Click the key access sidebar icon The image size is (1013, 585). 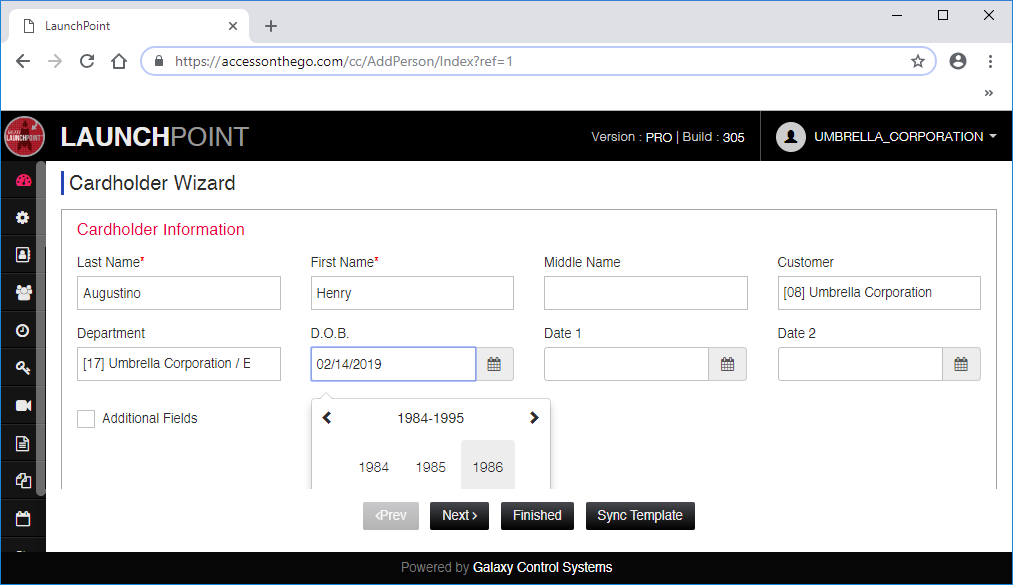click(x=23, y=368)
